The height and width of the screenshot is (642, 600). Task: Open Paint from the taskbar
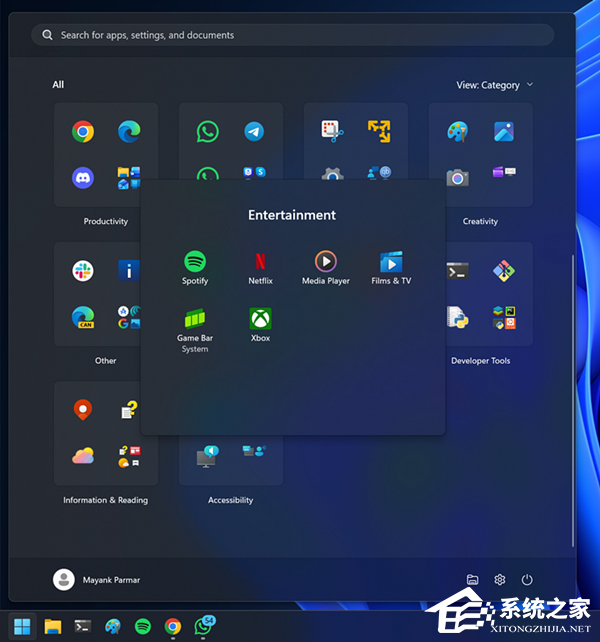(x=113, y=626)
